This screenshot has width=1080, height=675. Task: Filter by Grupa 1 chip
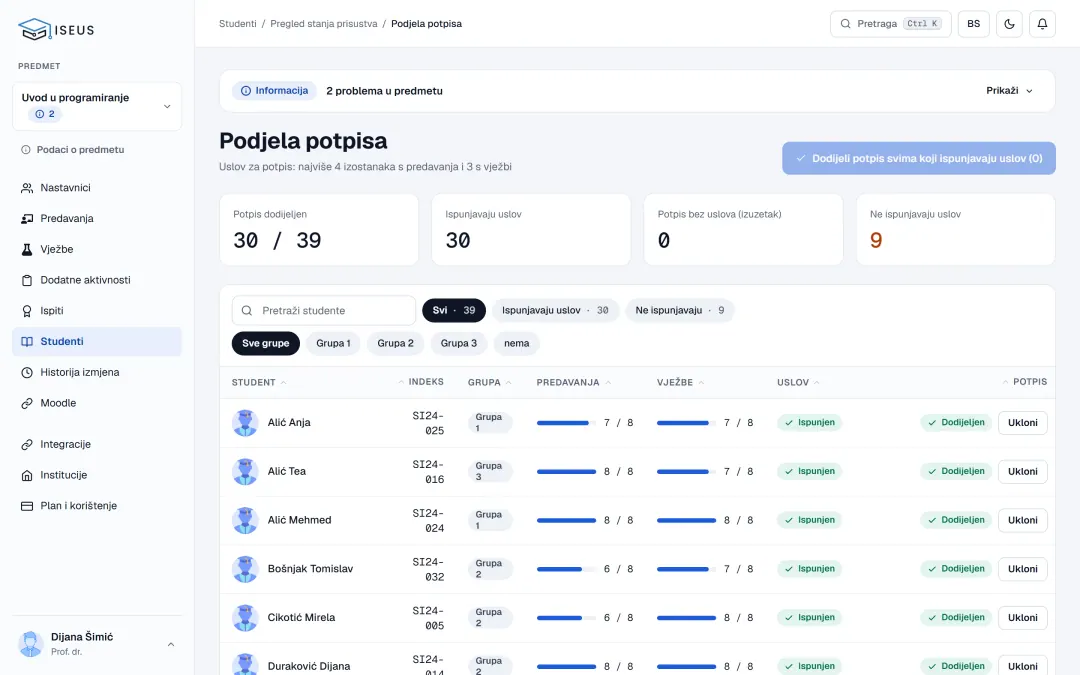333,343
